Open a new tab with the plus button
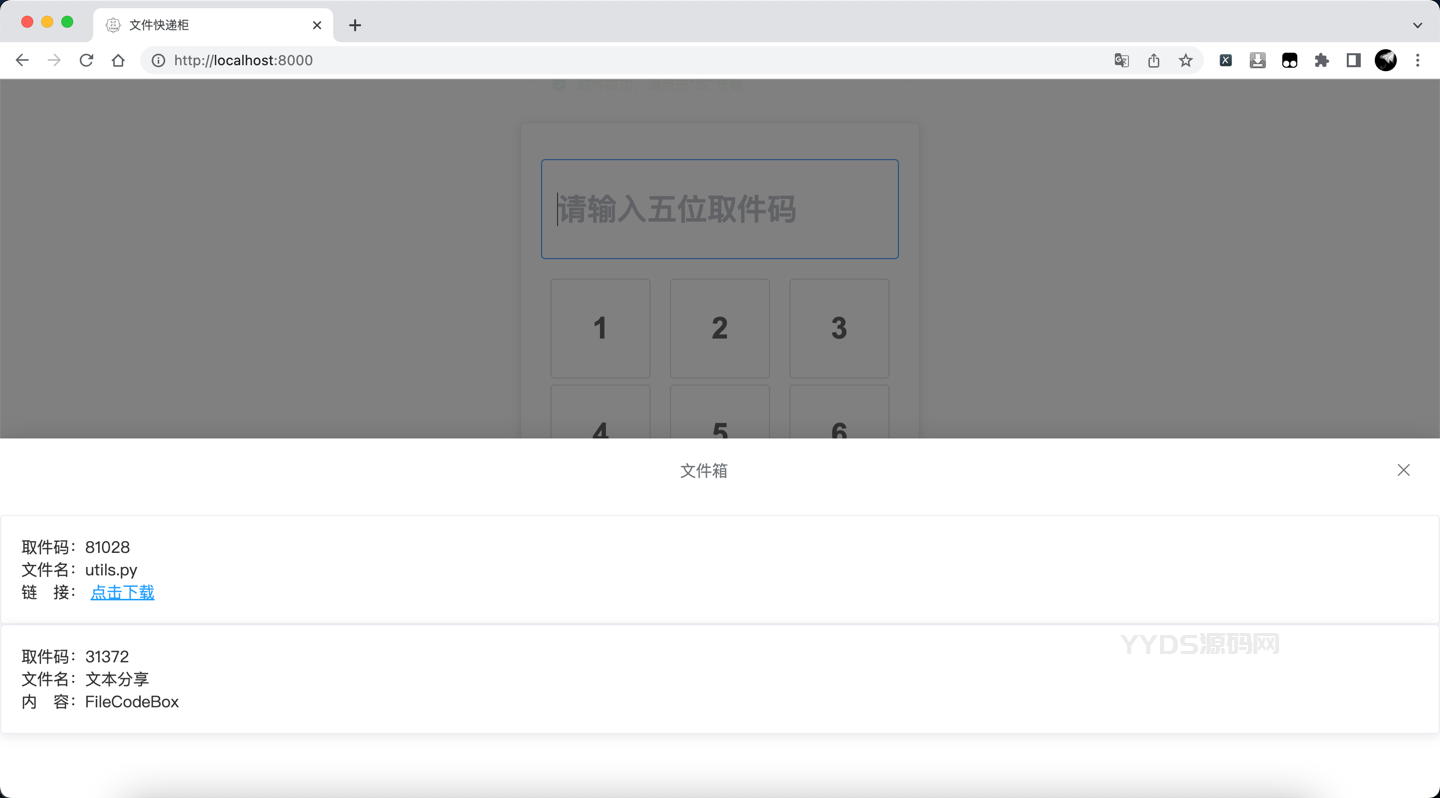The image size is (1440, 798). (x=354, y=25)
